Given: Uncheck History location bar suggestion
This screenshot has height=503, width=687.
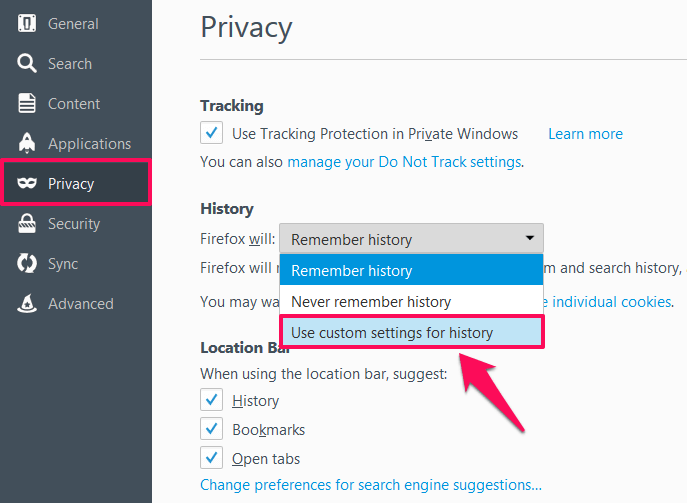Looking at the screenshot, I should point(211,400).
